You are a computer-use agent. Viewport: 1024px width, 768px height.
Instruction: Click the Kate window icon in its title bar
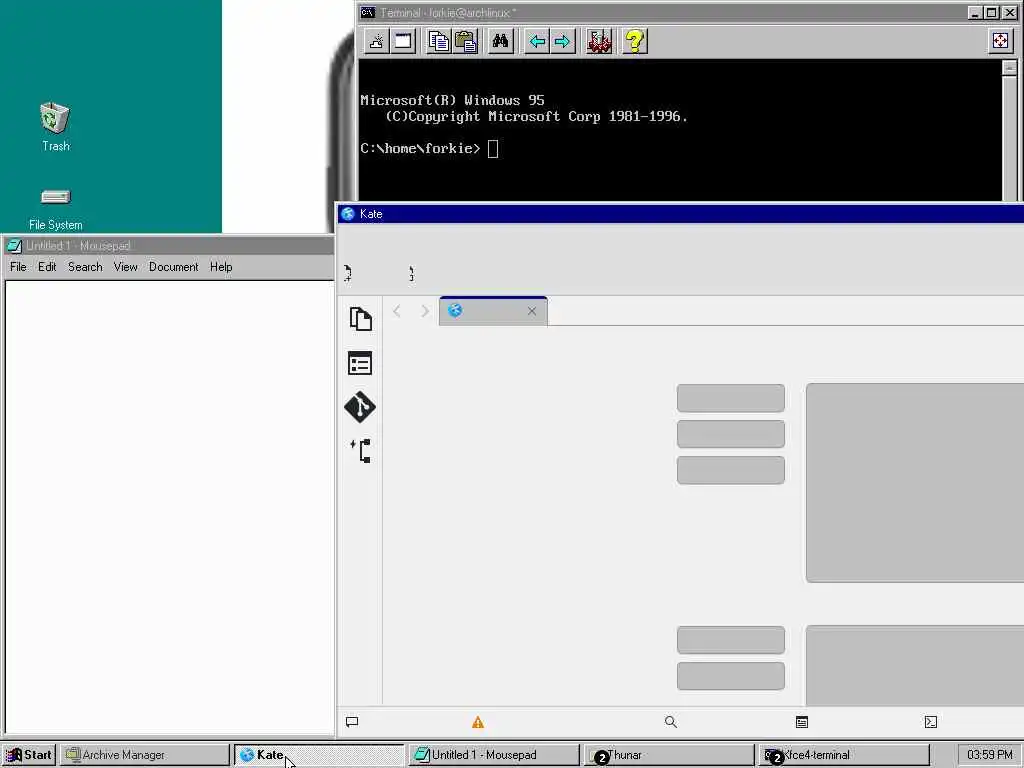pos(348,214)
